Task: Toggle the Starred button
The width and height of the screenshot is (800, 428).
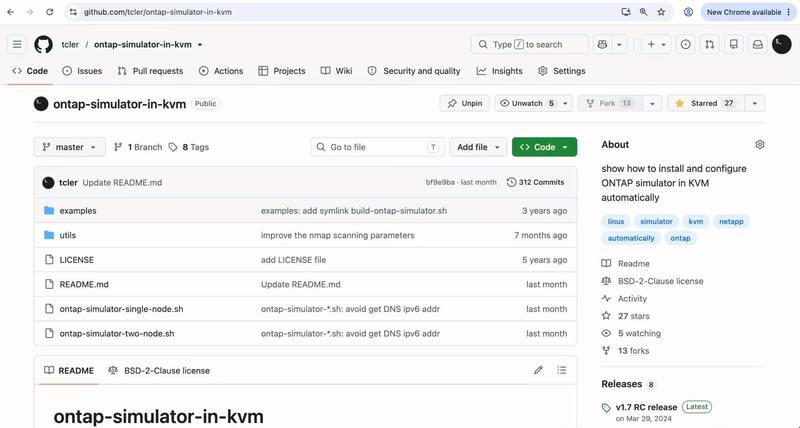Action: (706, 103)
